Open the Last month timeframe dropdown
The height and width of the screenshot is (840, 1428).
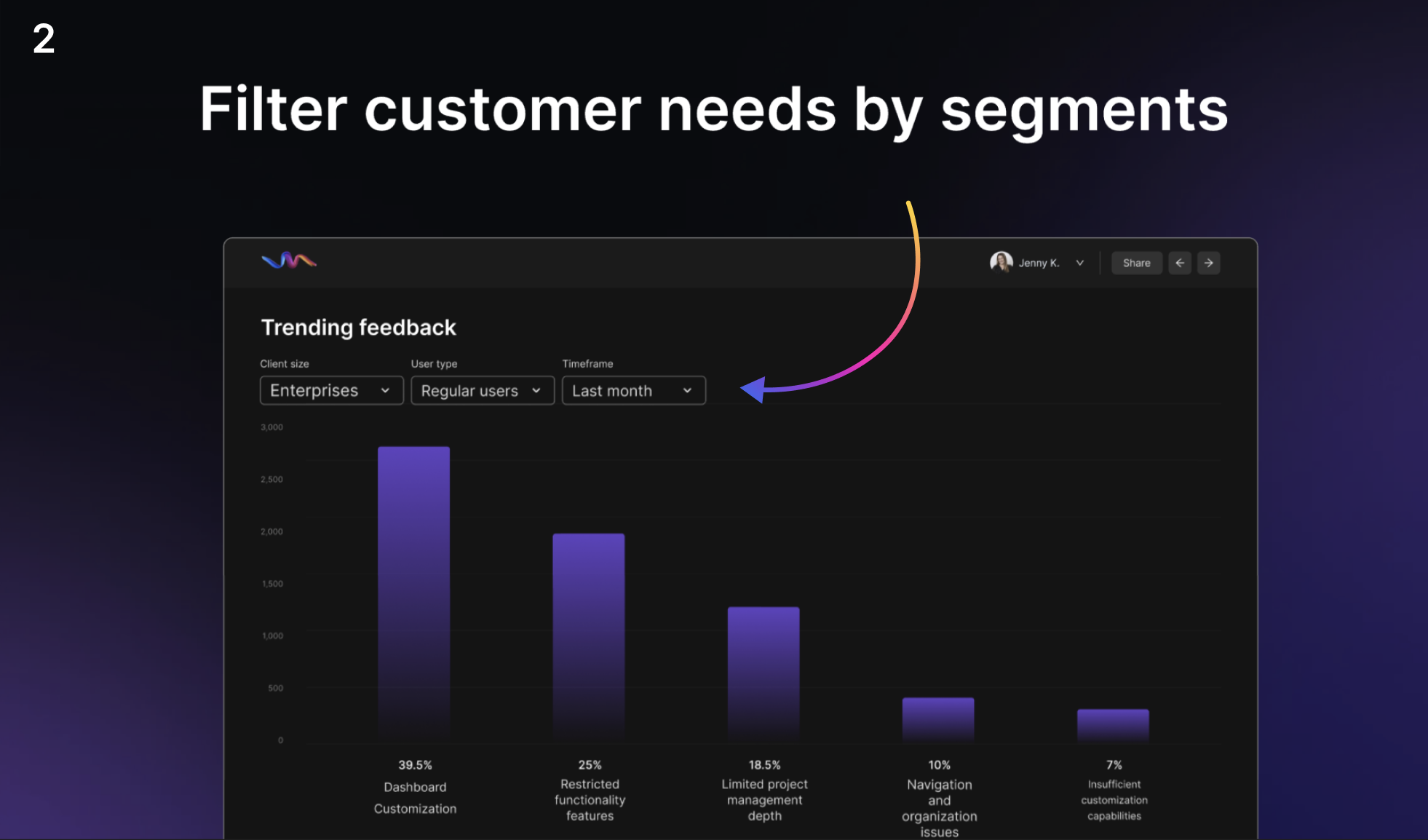point(633,391)
